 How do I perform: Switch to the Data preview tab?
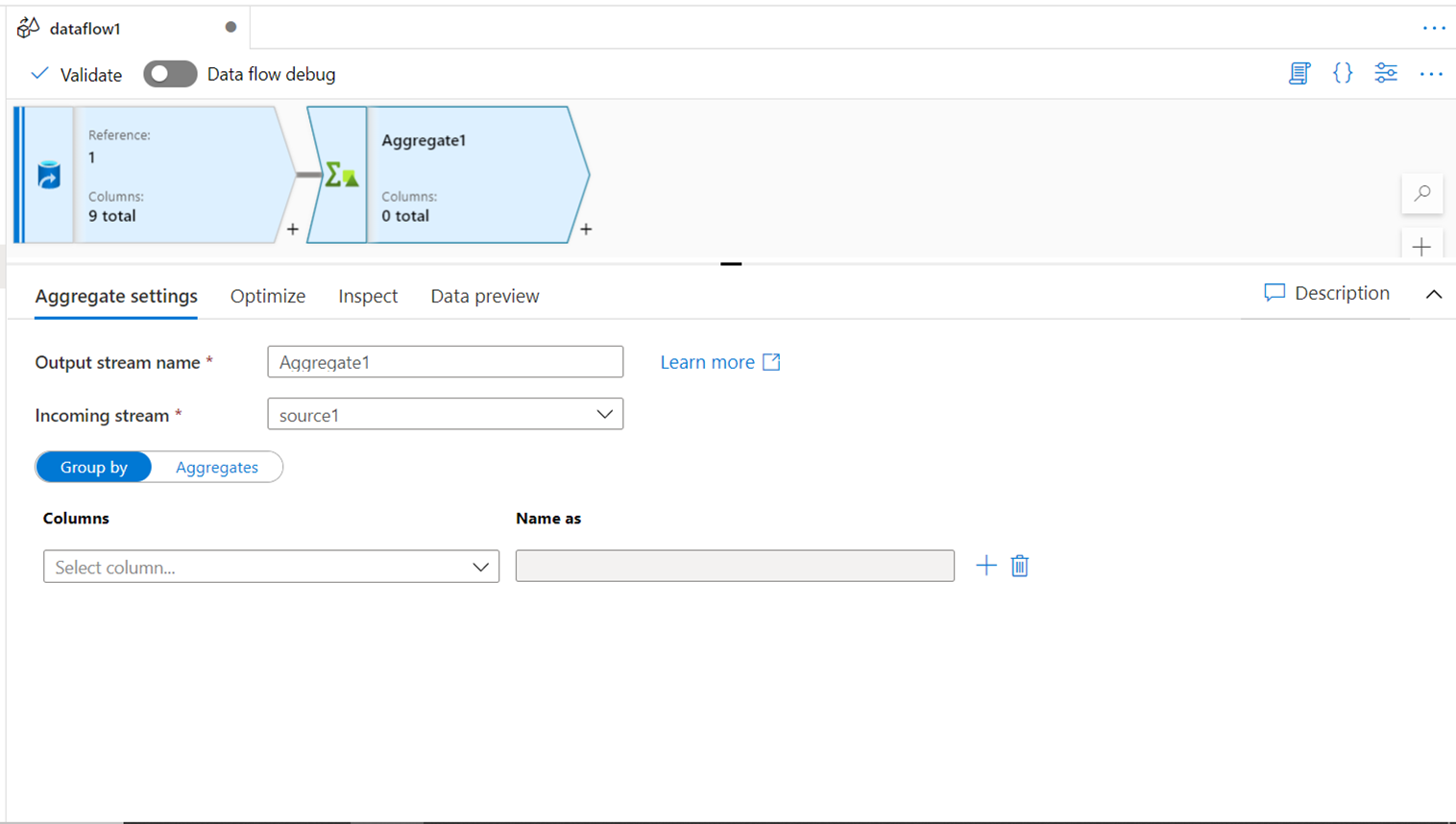[485, 296]
